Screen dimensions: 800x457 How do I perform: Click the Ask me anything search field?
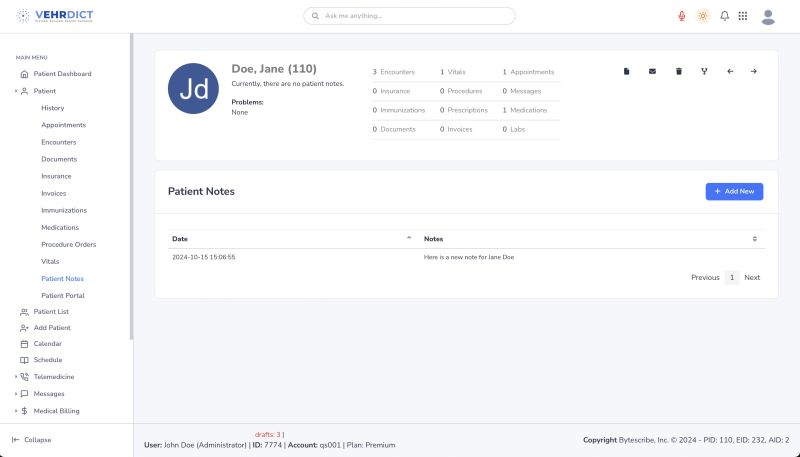tap(410, 16)
